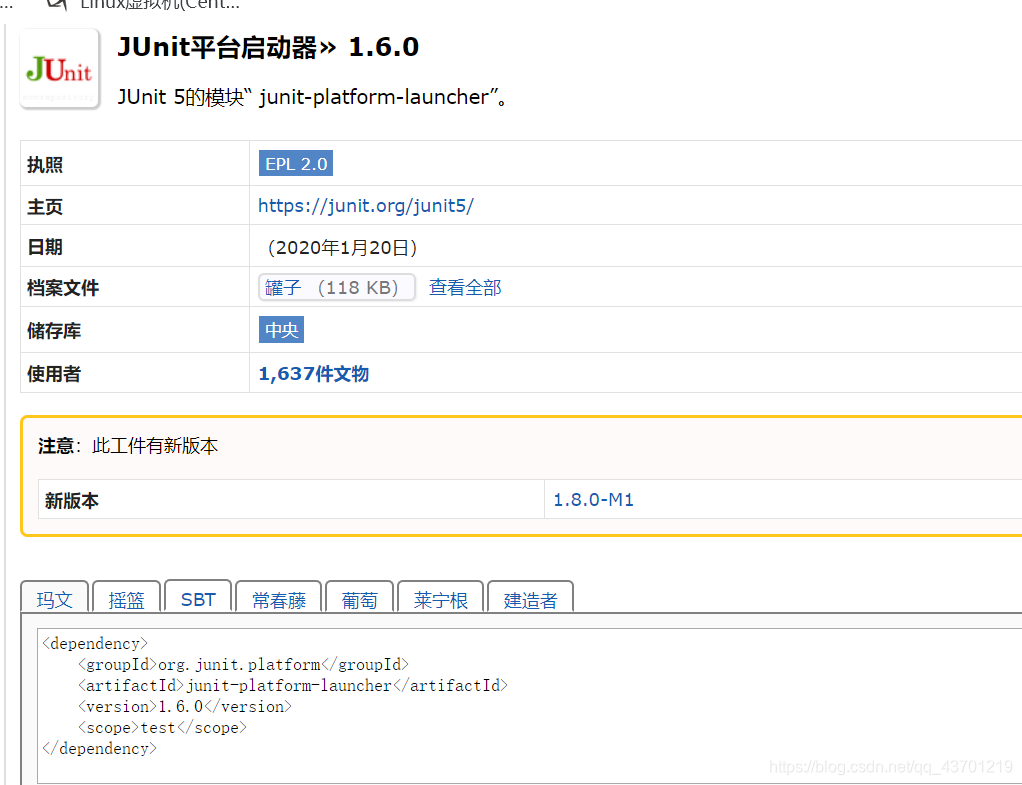Click the page title JUnit平台启动器» 1.6.0
This screenshot has width=1022, height=785.
[268, 48]
